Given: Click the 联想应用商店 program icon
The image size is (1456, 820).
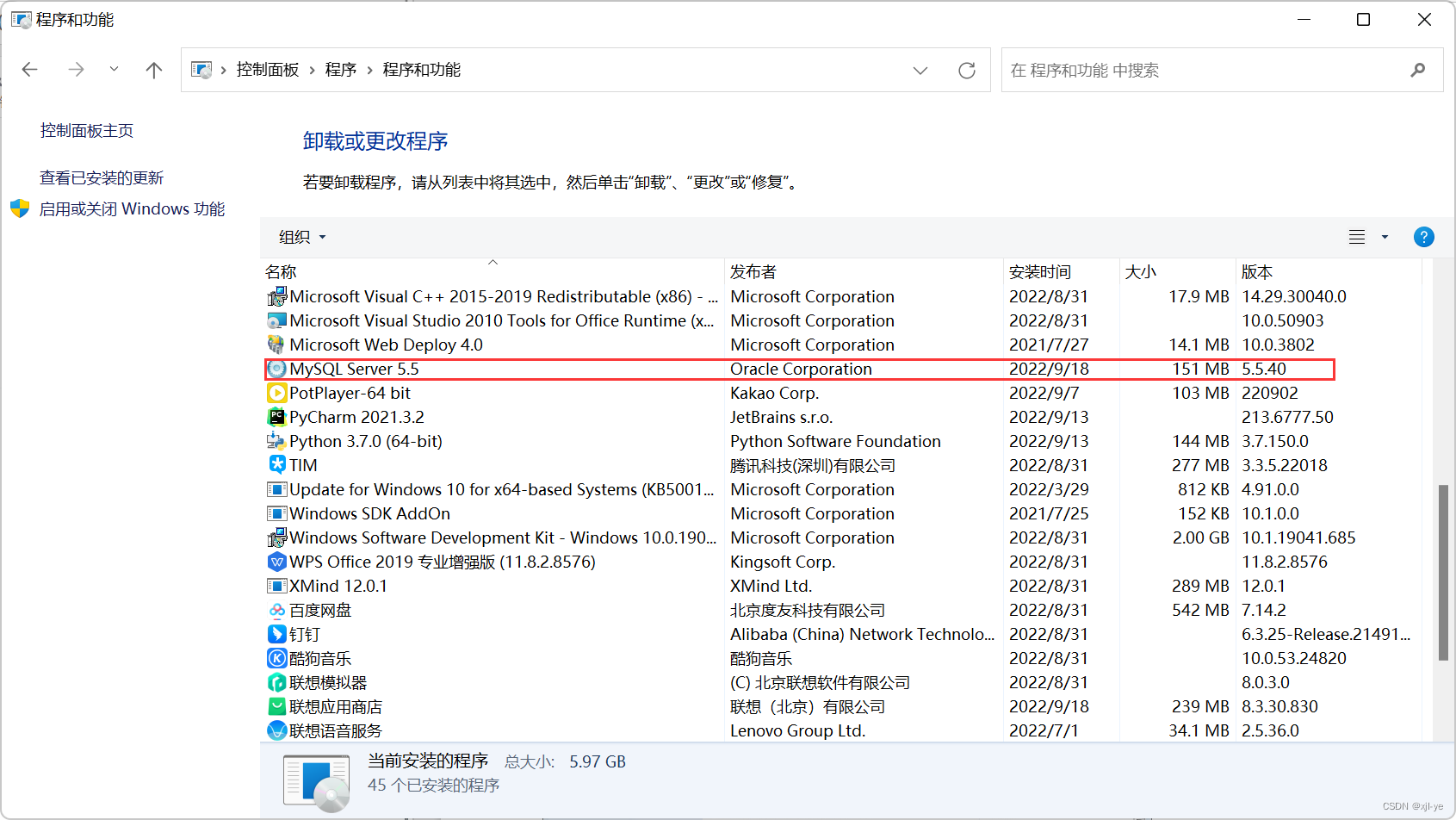Looking at the screenshot, I should (276, 706).
